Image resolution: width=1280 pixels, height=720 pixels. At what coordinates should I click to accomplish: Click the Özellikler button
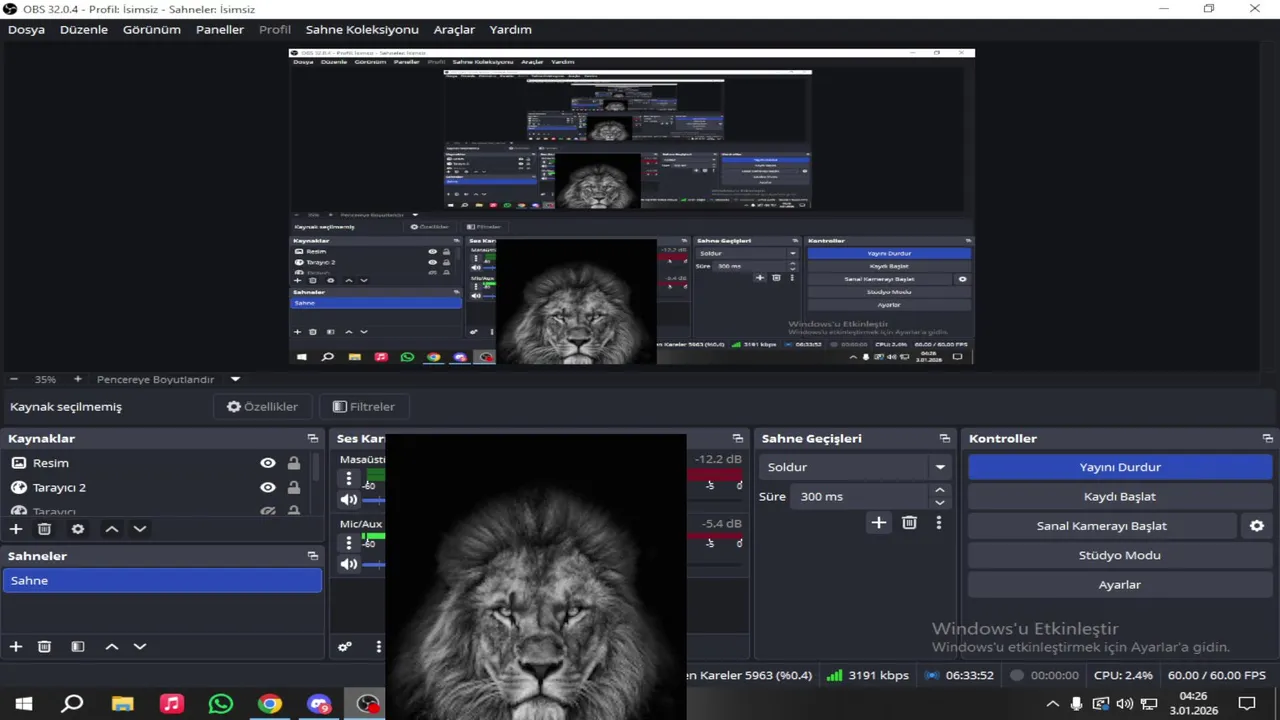point(262,407)
